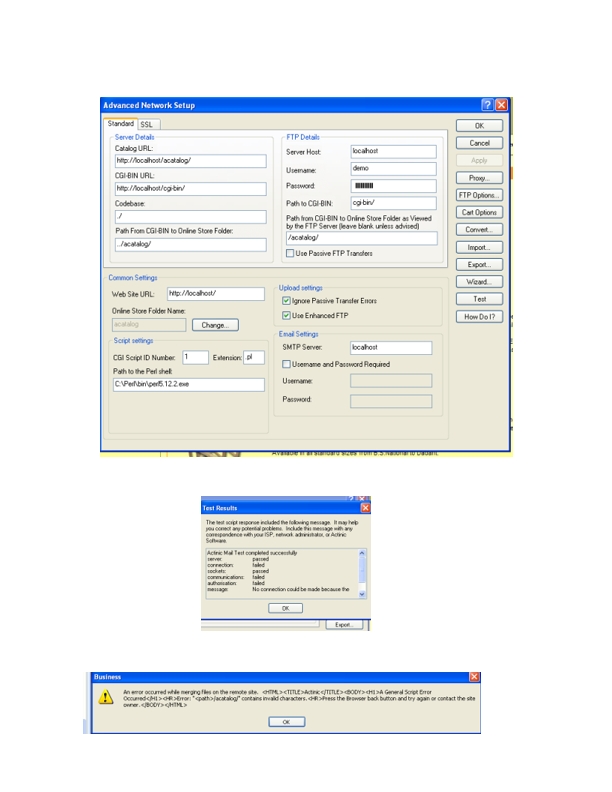Switch to the SSL tab
This screenshot has height=792, width=612.
point(146,125)
